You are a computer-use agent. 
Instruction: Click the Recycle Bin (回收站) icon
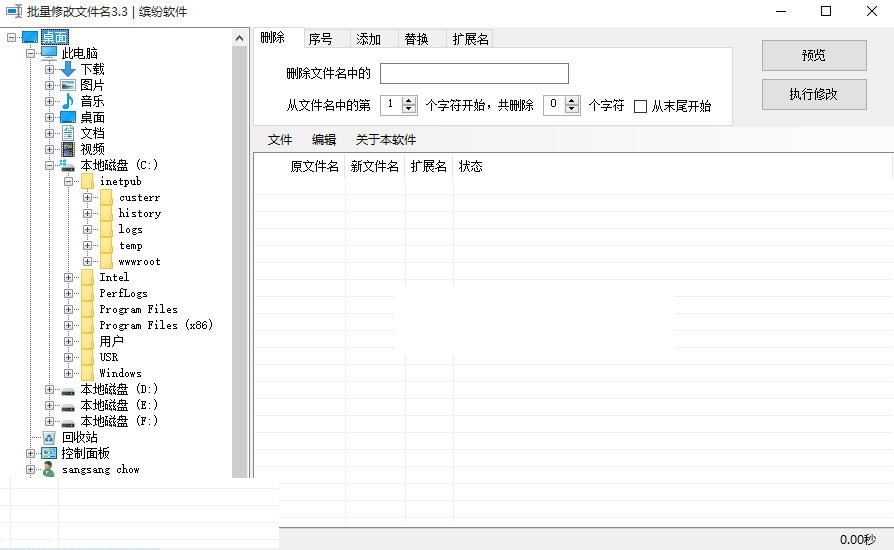pos(49,438)
